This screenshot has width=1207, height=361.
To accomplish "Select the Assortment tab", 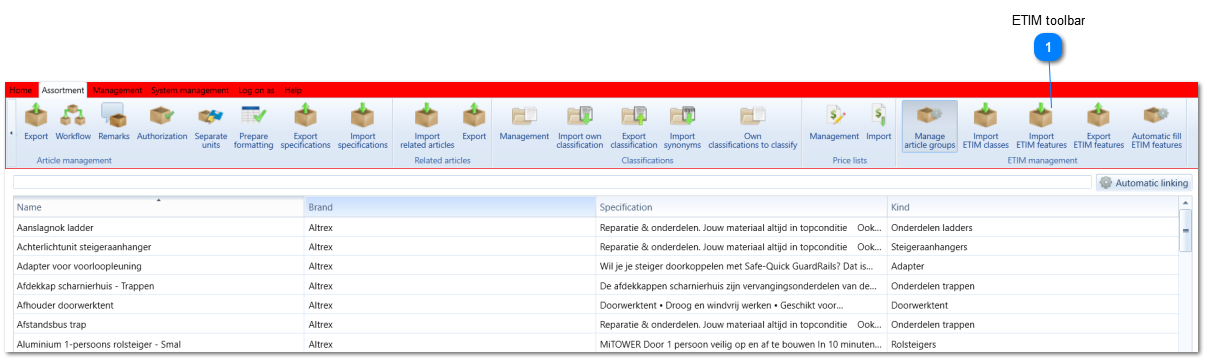I will (63, 90).
